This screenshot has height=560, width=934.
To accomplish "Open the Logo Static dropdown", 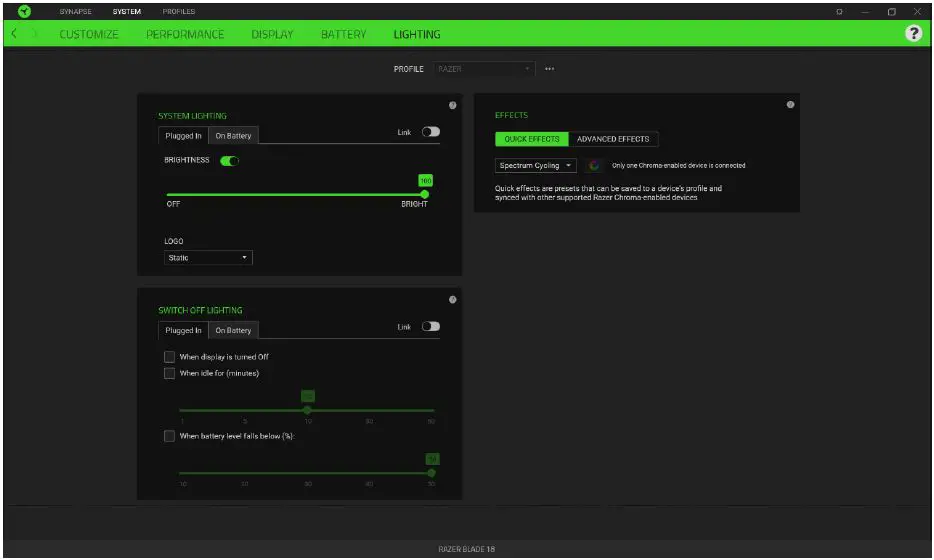I will (x=208, y=258).
